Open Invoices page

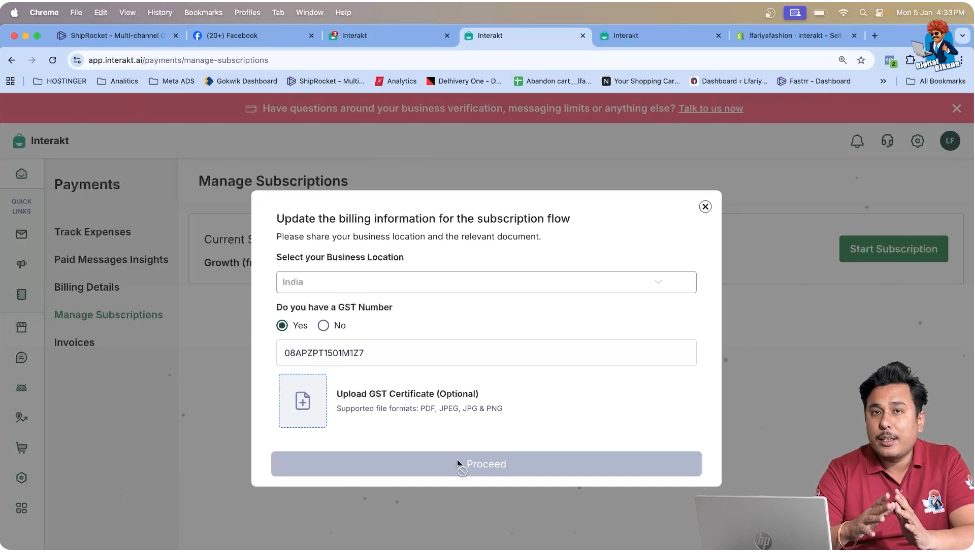pos(74,342)
